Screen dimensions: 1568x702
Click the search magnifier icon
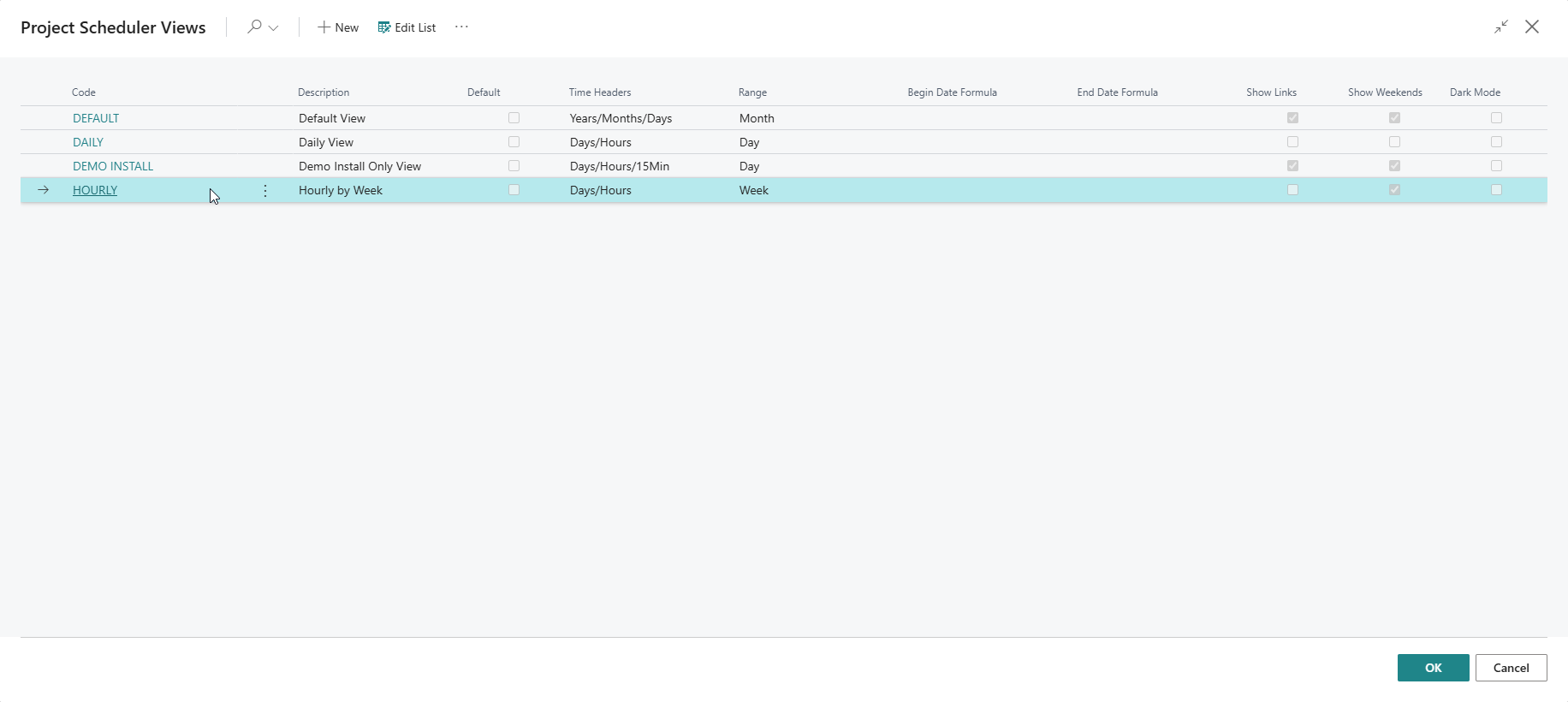[254, 27]
